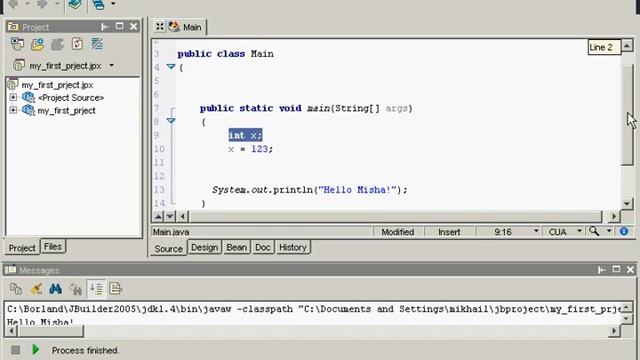Image resolution: width=640 pixels, height=360 pixels.
Task: Click the refresh project icon
Action: [x=77, y=44]
